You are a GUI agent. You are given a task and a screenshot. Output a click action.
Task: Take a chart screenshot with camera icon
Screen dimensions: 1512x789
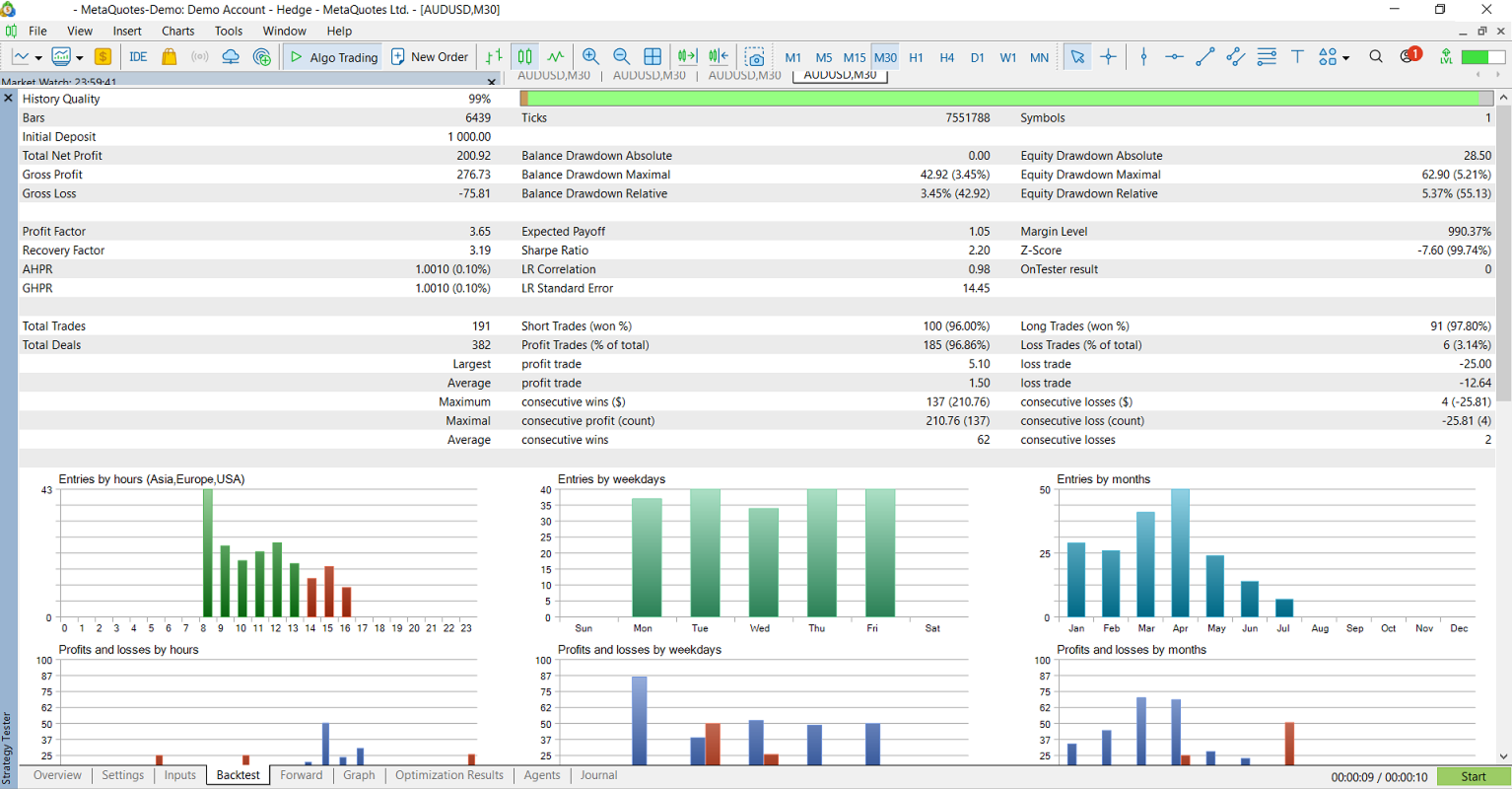point(754,57)
